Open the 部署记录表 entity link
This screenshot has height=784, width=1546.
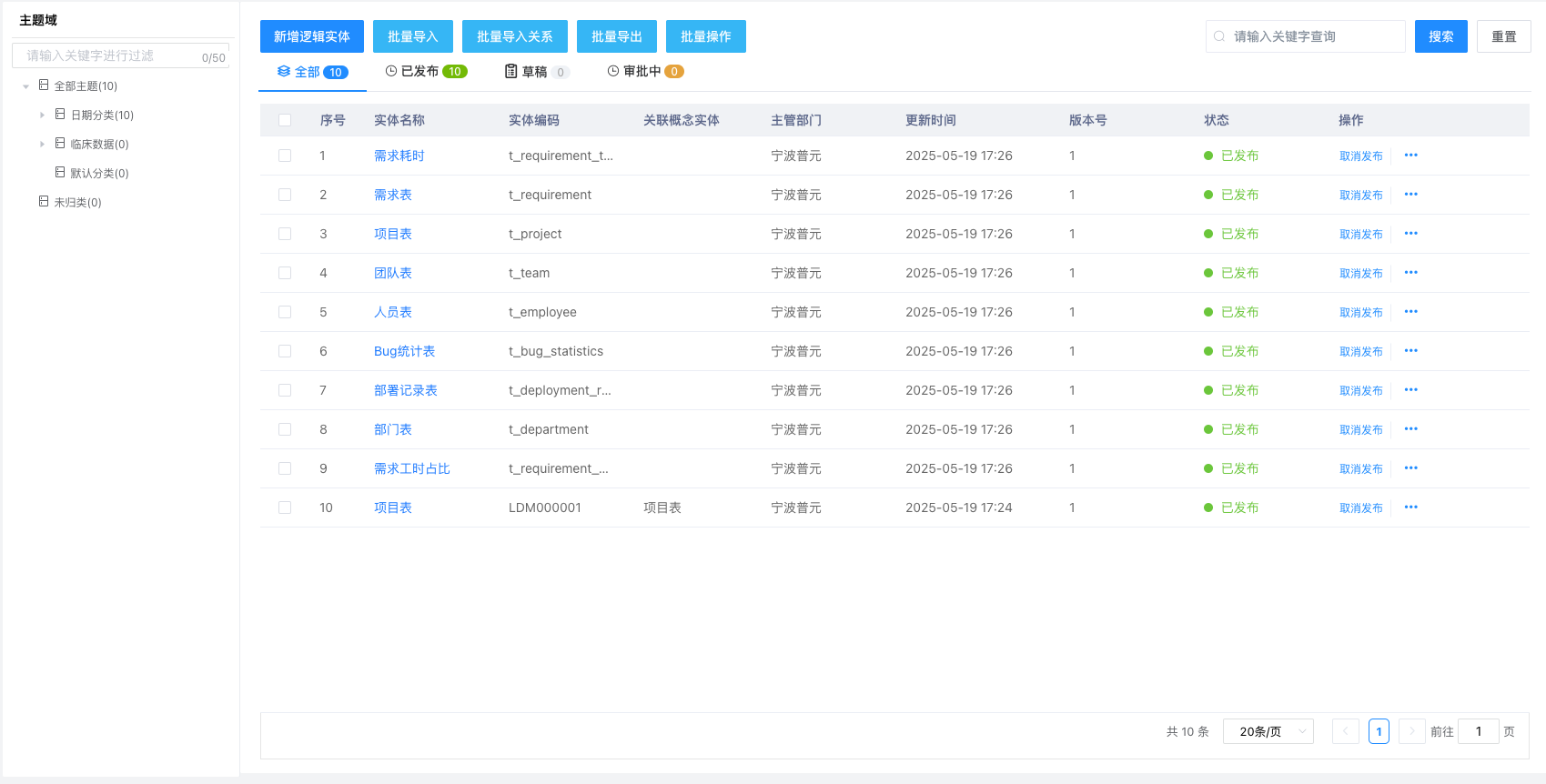click(x=405, y=390)
